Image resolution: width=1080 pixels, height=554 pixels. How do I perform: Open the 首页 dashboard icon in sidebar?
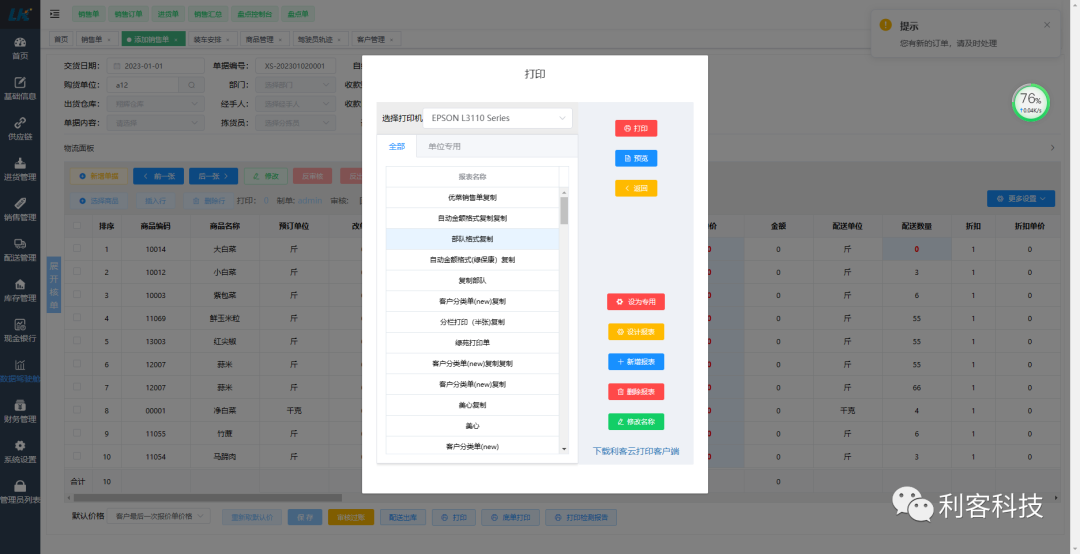[19, 46]
